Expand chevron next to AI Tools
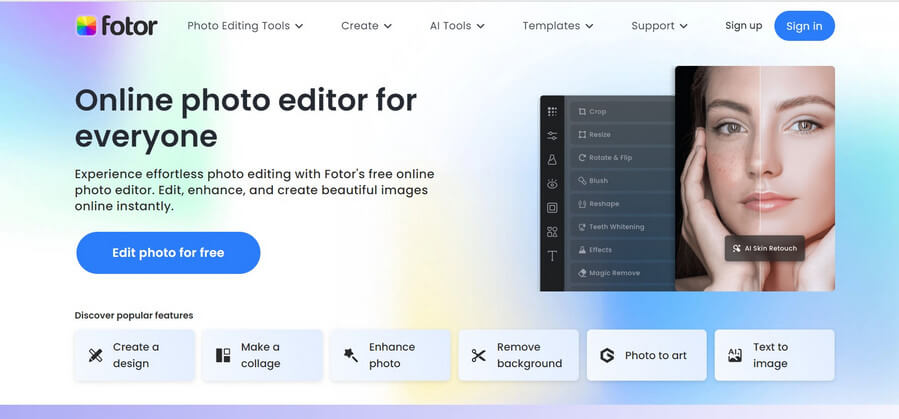The image size is (899, 419). 480,26
